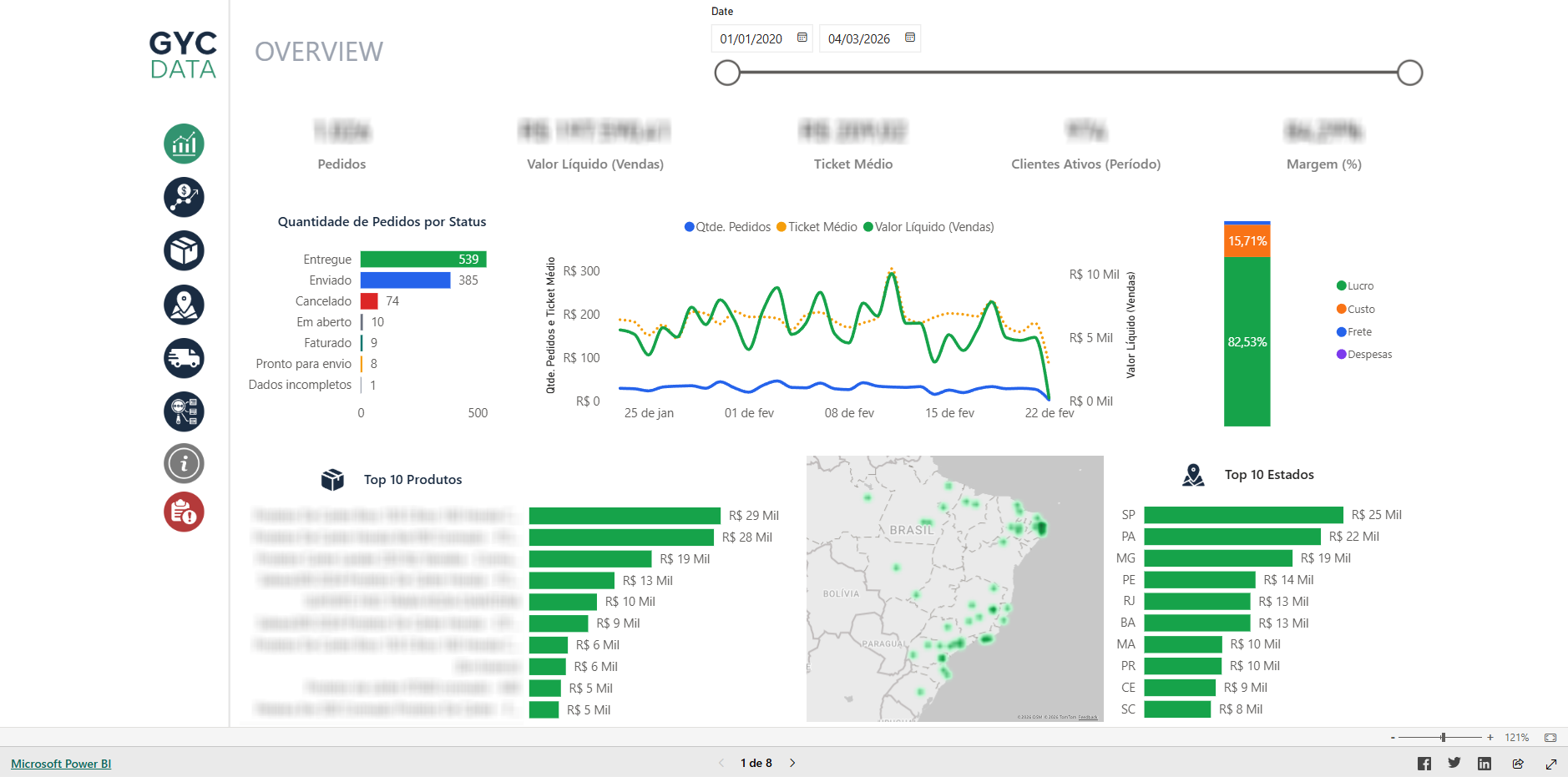Open the delivery truck page icon

tap(184, 358)
